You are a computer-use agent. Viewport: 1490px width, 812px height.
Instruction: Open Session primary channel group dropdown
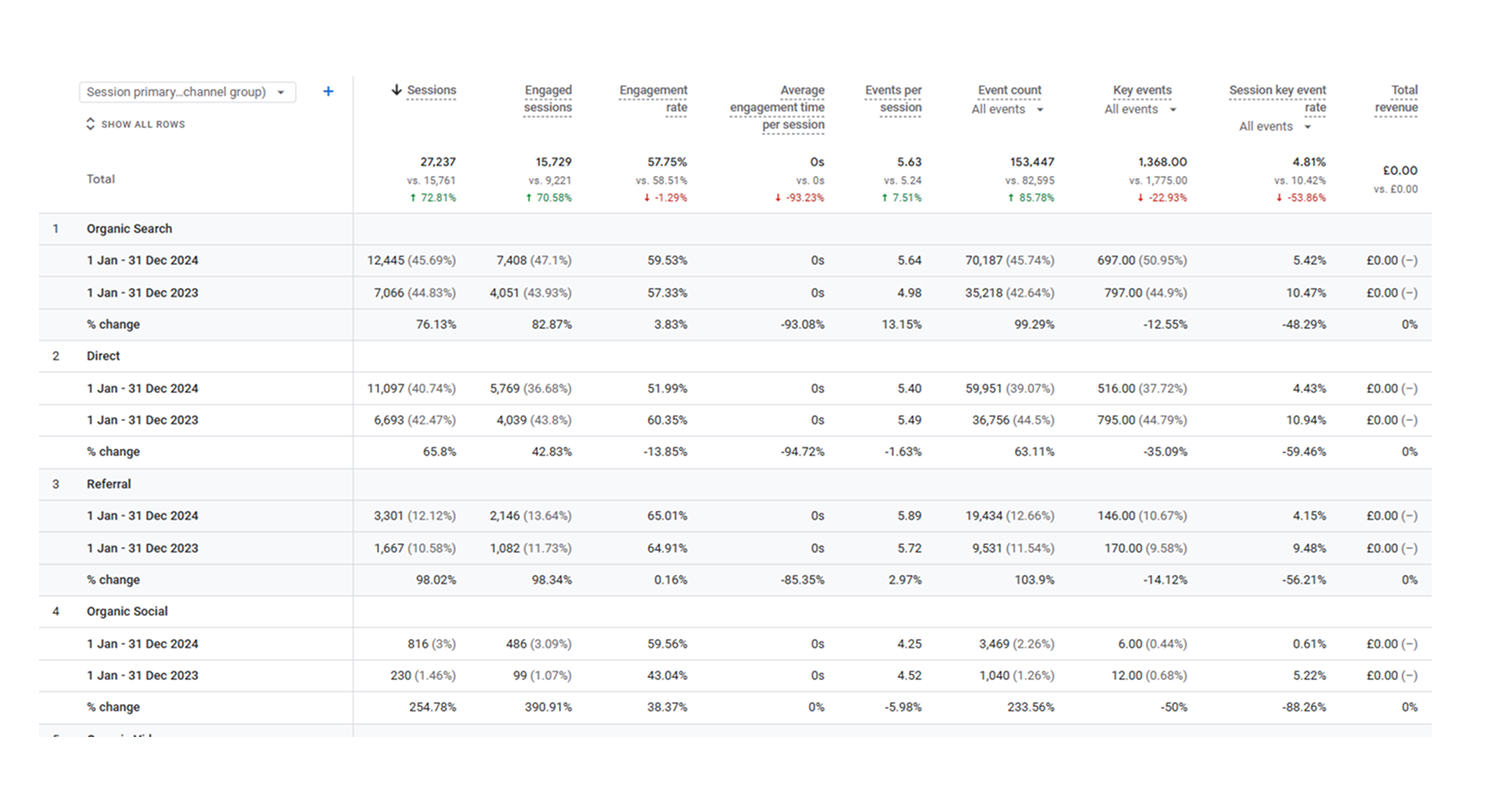187,92
